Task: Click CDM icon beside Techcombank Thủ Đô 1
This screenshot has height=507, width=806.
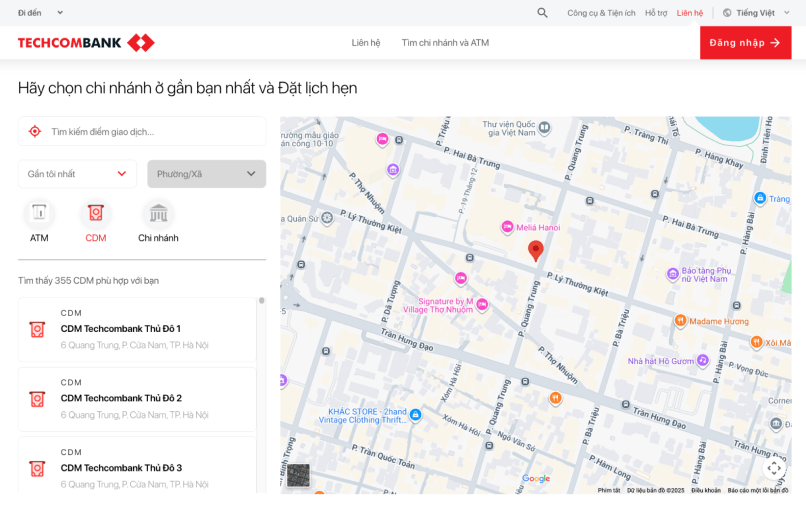Action: (37, 330)
